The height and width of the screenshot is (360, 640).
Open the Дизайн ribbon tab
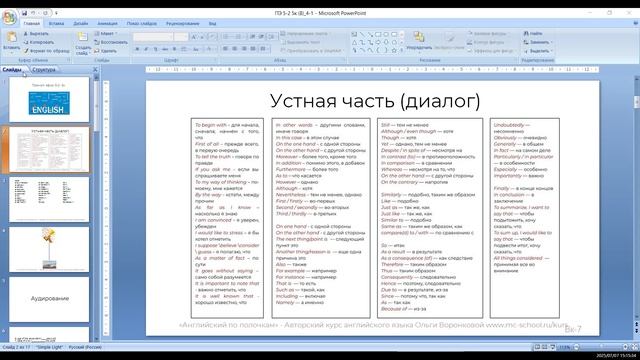(x=80, y=24)
